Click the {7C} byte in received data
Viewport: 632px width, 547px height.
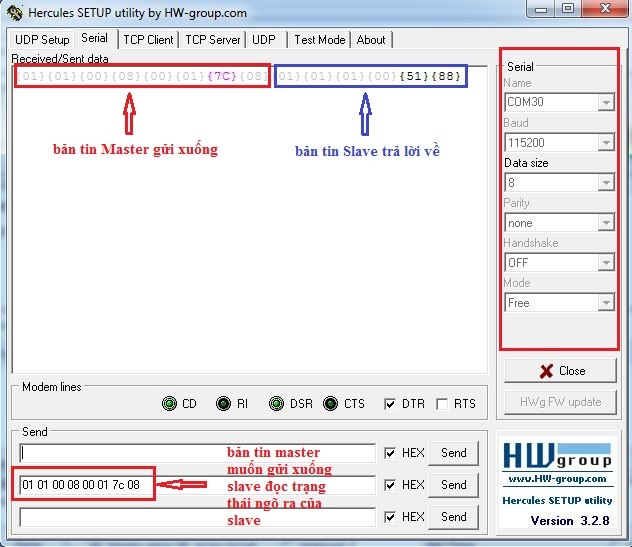point(222,76)
